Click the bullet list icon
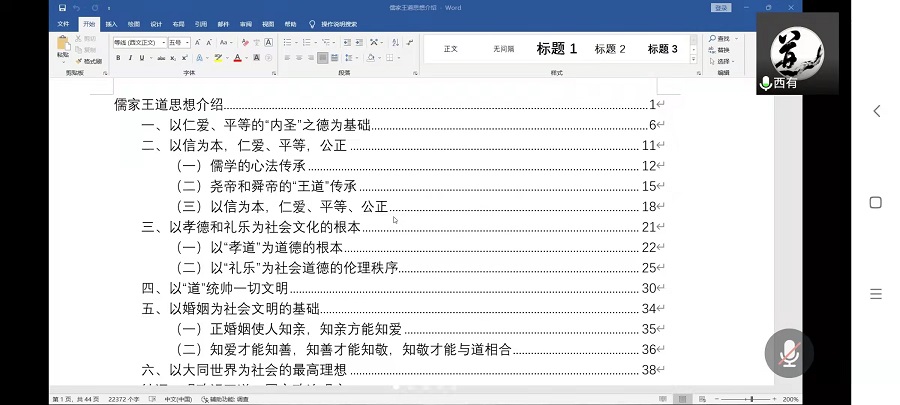 (x=287, y=43)
